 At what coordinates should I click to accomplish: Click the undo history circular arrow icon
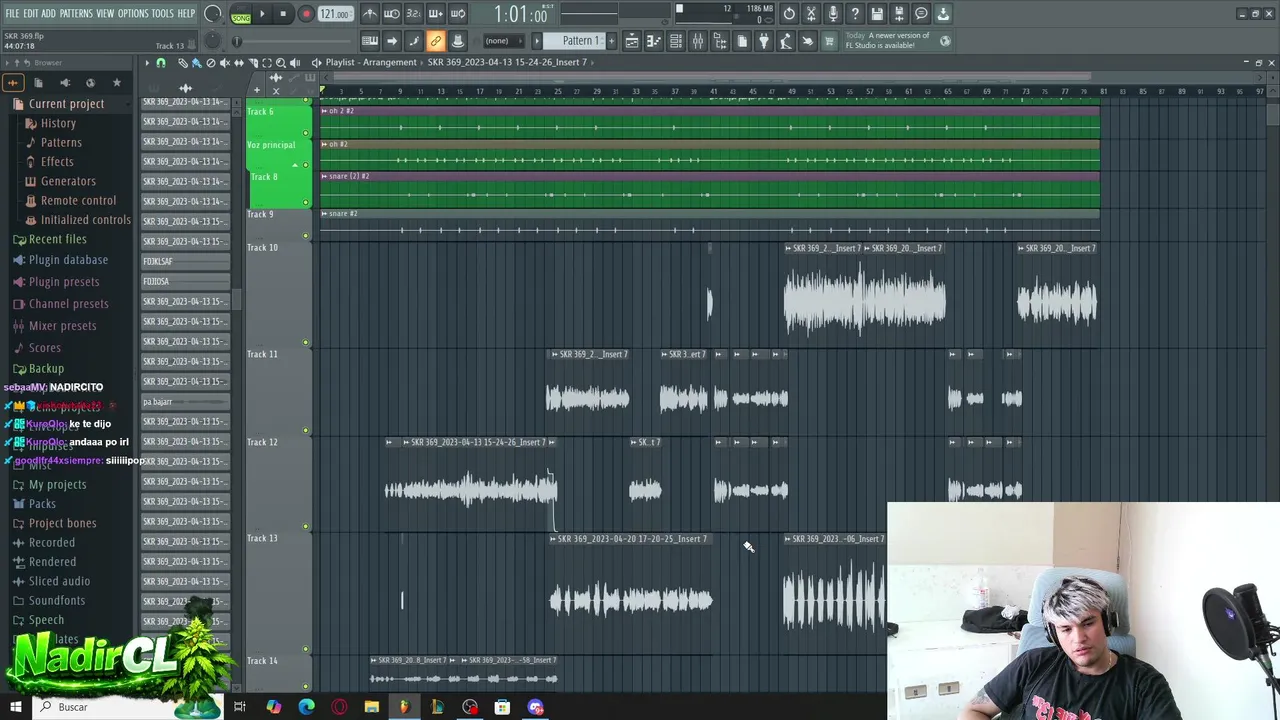pyautogui.click(x=789, y=14)
